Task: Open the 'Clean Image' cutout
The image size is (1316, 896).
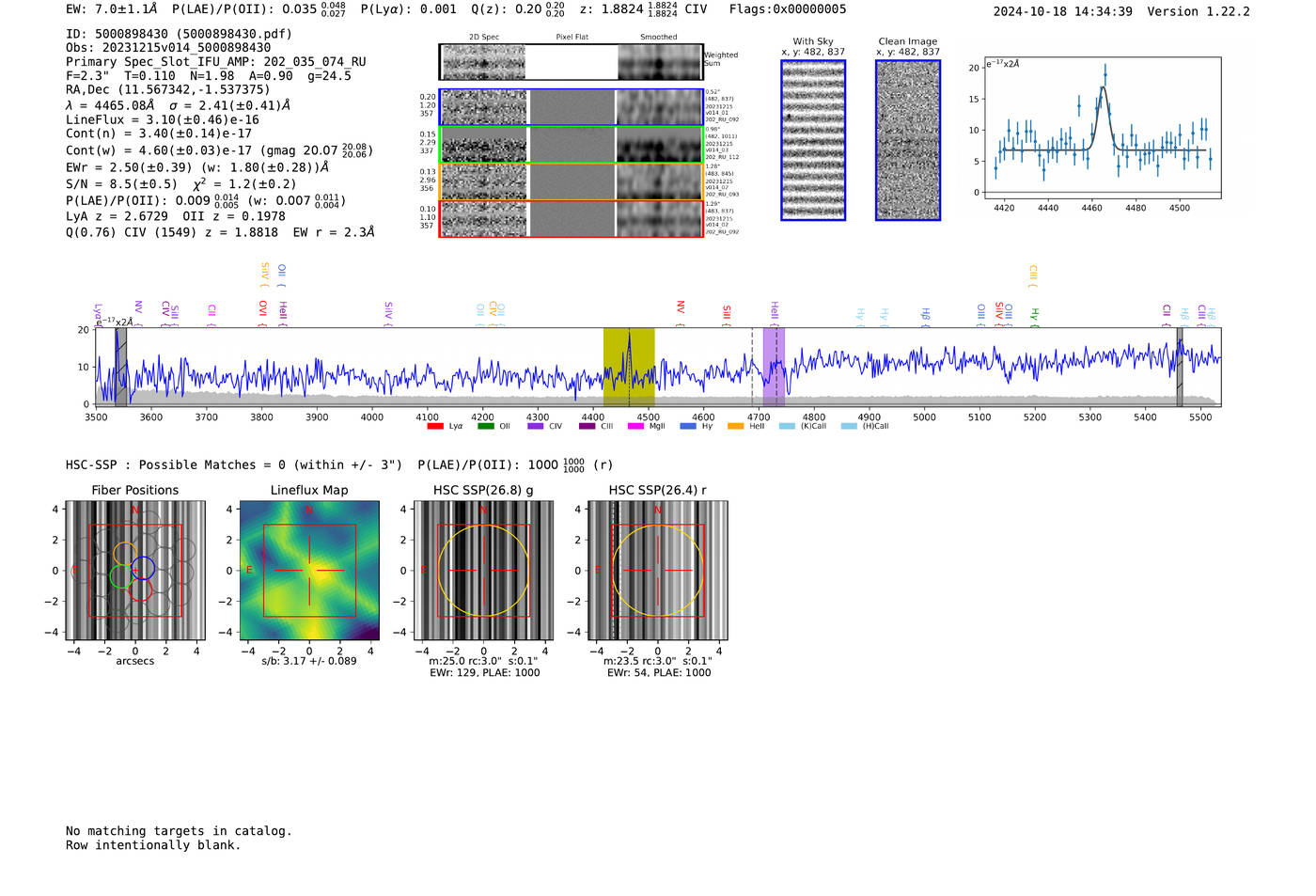Action: pyautogui.click(x=908, y=140)
